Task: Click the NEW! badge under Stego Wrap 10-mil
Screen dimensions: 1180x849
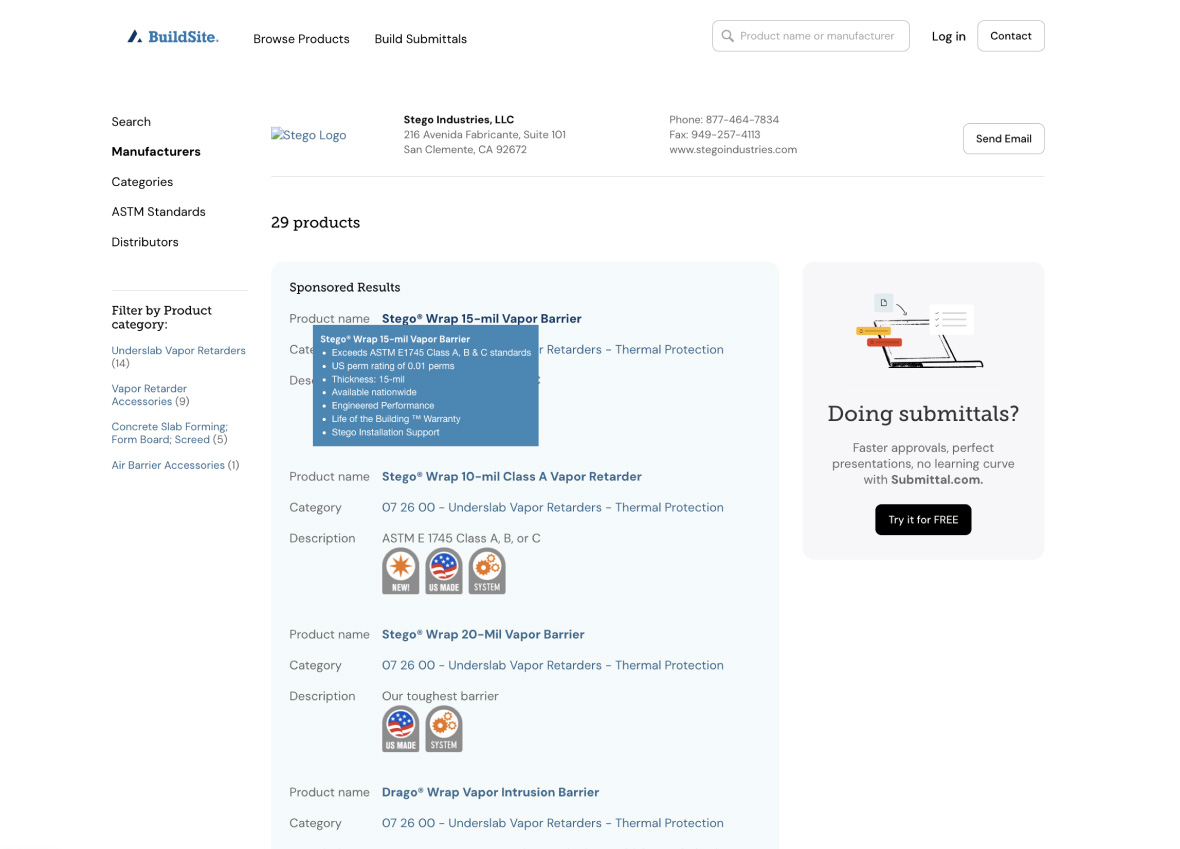Action: (x=400, y=571)
